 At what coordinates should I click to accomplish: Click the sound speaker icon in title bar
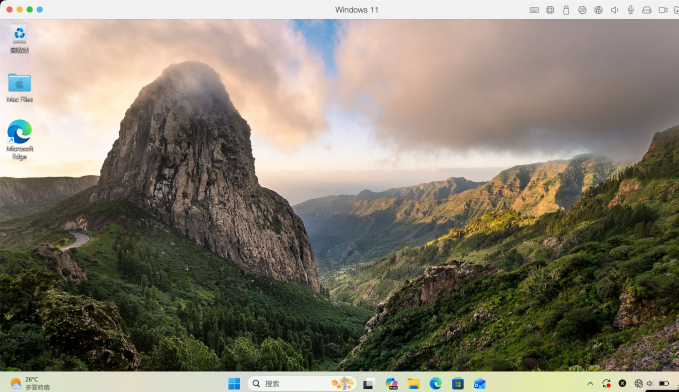coord(614,10)
